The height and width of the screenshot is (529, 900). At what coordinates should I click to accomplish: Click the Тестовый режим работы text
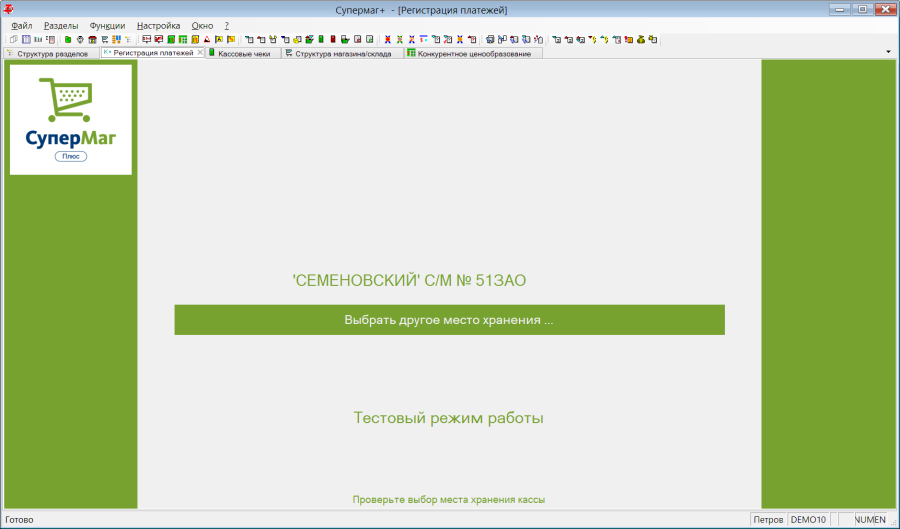tap(448, 418)
